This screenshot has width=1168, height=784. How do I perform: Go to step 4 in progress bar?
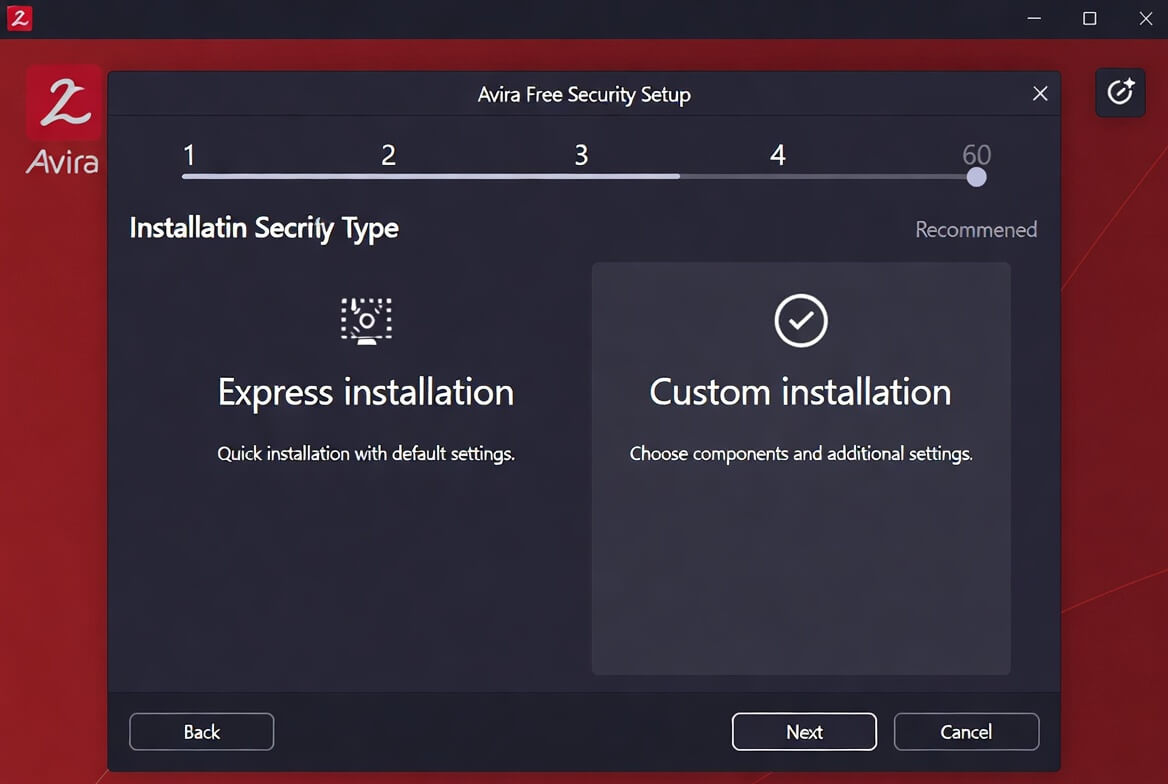(x=778, y=155)
